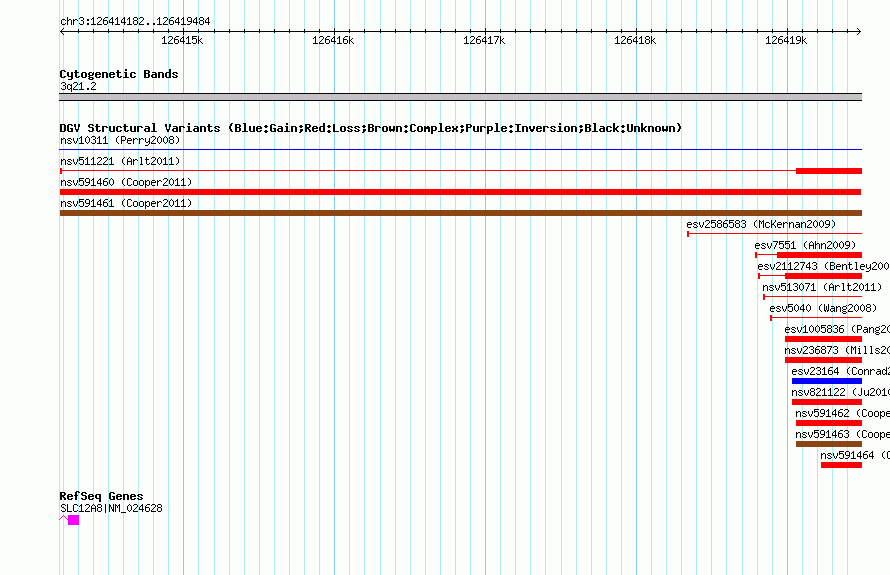890x575 pixels.
Task: Open esv1005836 (Pang) variant label
Action: (x=837, y=329)
